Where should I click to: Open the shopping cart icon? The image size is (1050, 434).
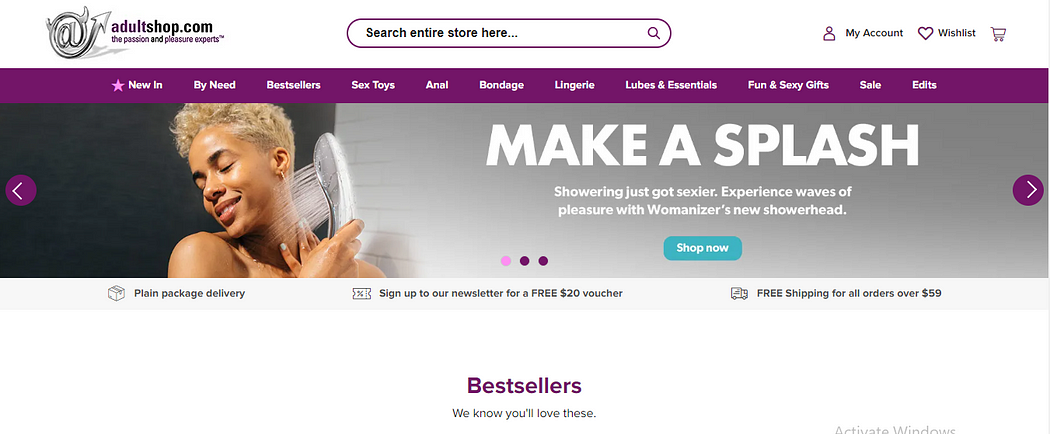coord(998,33)
